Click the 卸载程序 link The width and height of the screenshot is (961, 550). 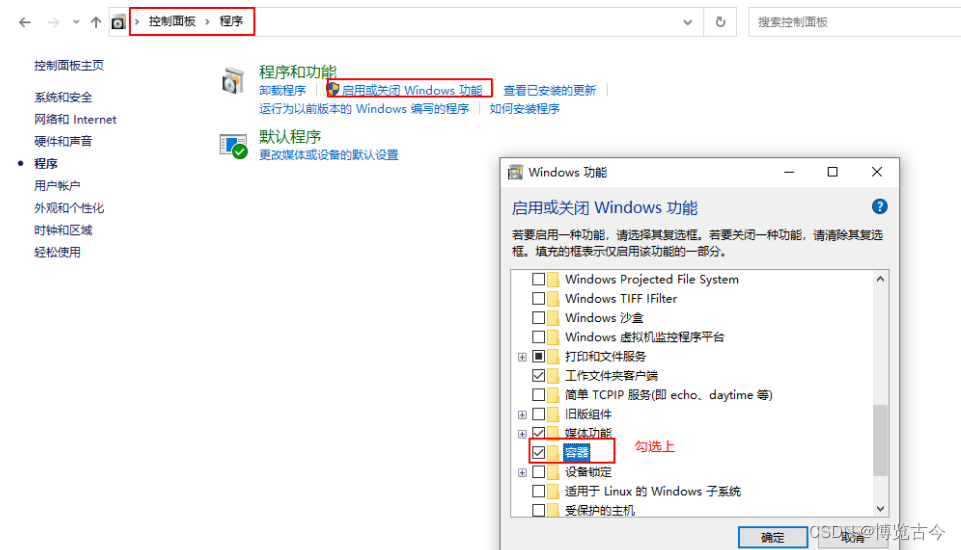click(x=282, y=91)
